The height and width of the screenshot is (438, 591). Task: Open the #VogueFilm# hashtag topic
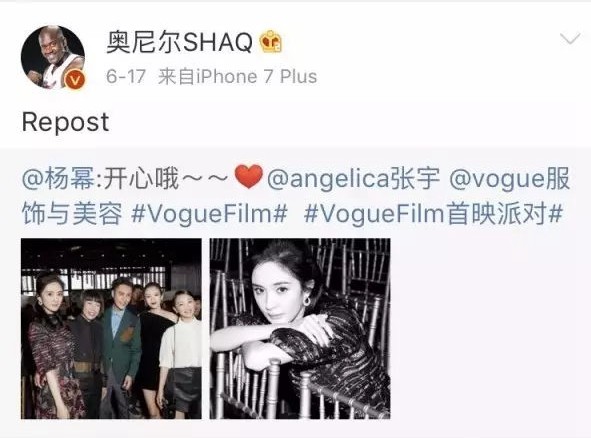pyautogui.click(x=210, y=213)
